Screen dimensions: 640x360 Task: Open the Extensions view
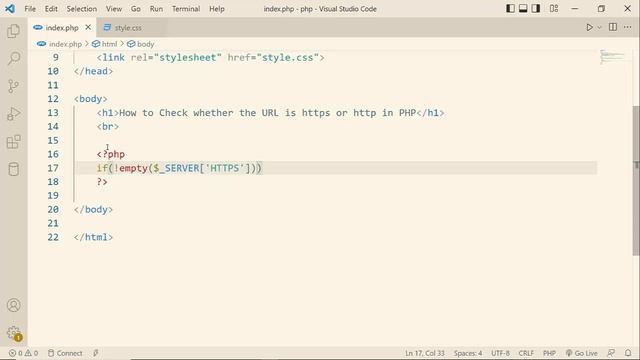pyautogui.click(x=13, y=142)
